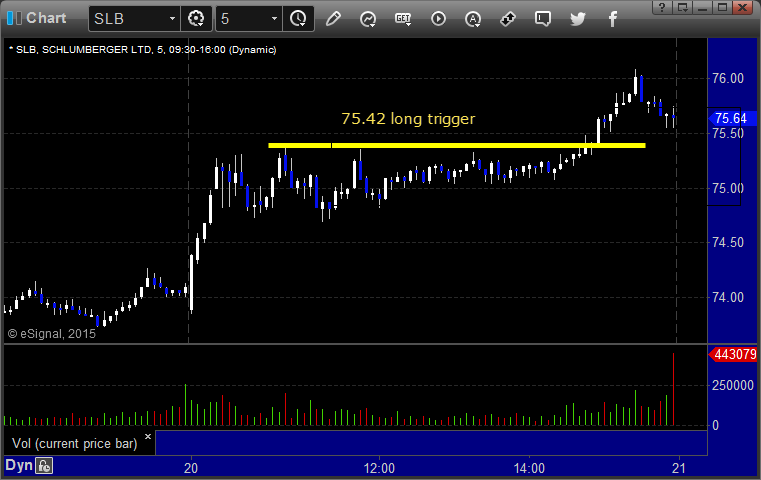Screen dimensions: 761x480
Task: Click the date 20 time axis label
Action: (x=191, y=468)
